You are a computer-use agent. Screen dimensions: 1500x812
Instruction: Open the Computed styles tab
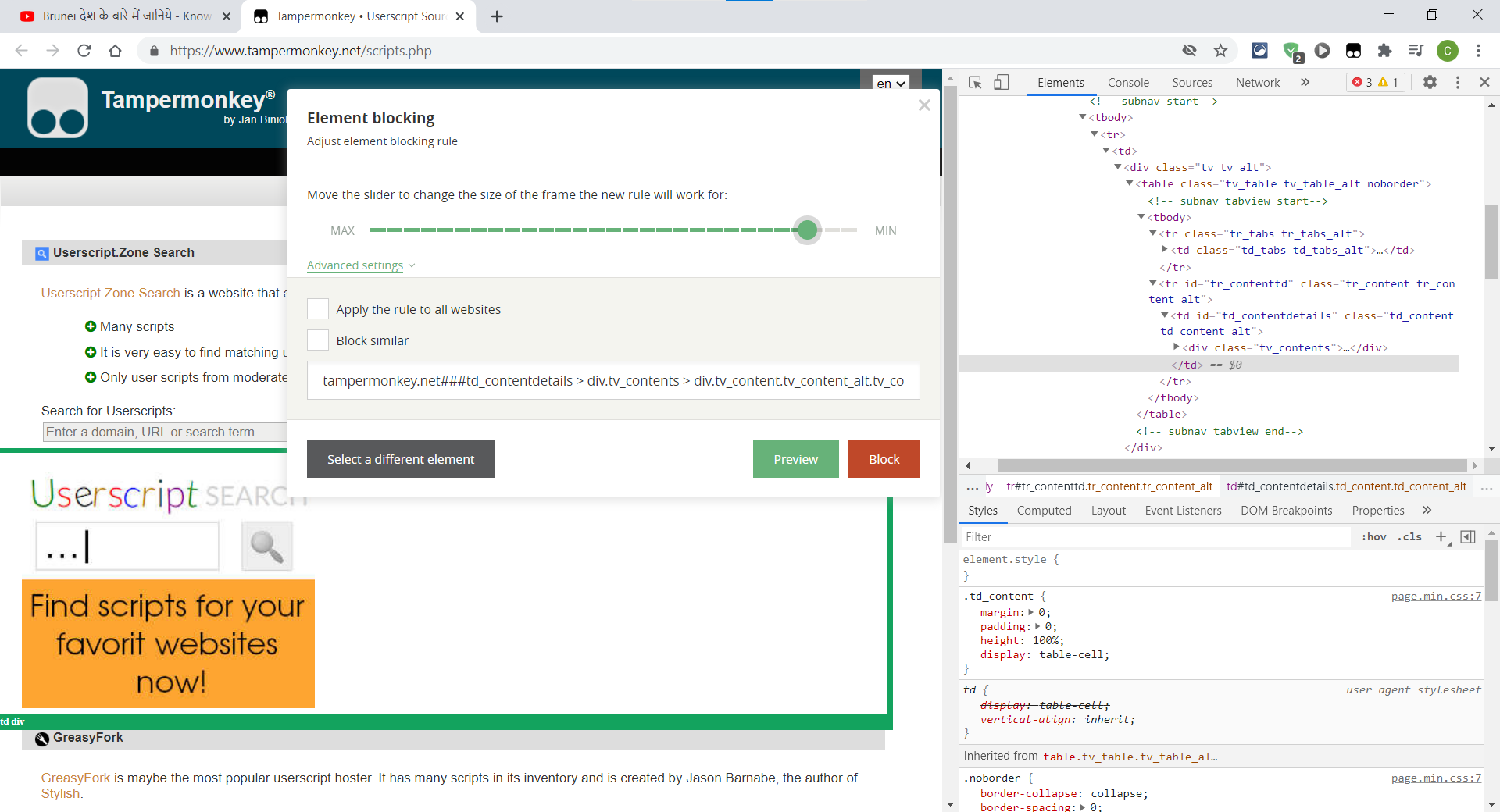pyautogui.click(x=1044, y=510)
